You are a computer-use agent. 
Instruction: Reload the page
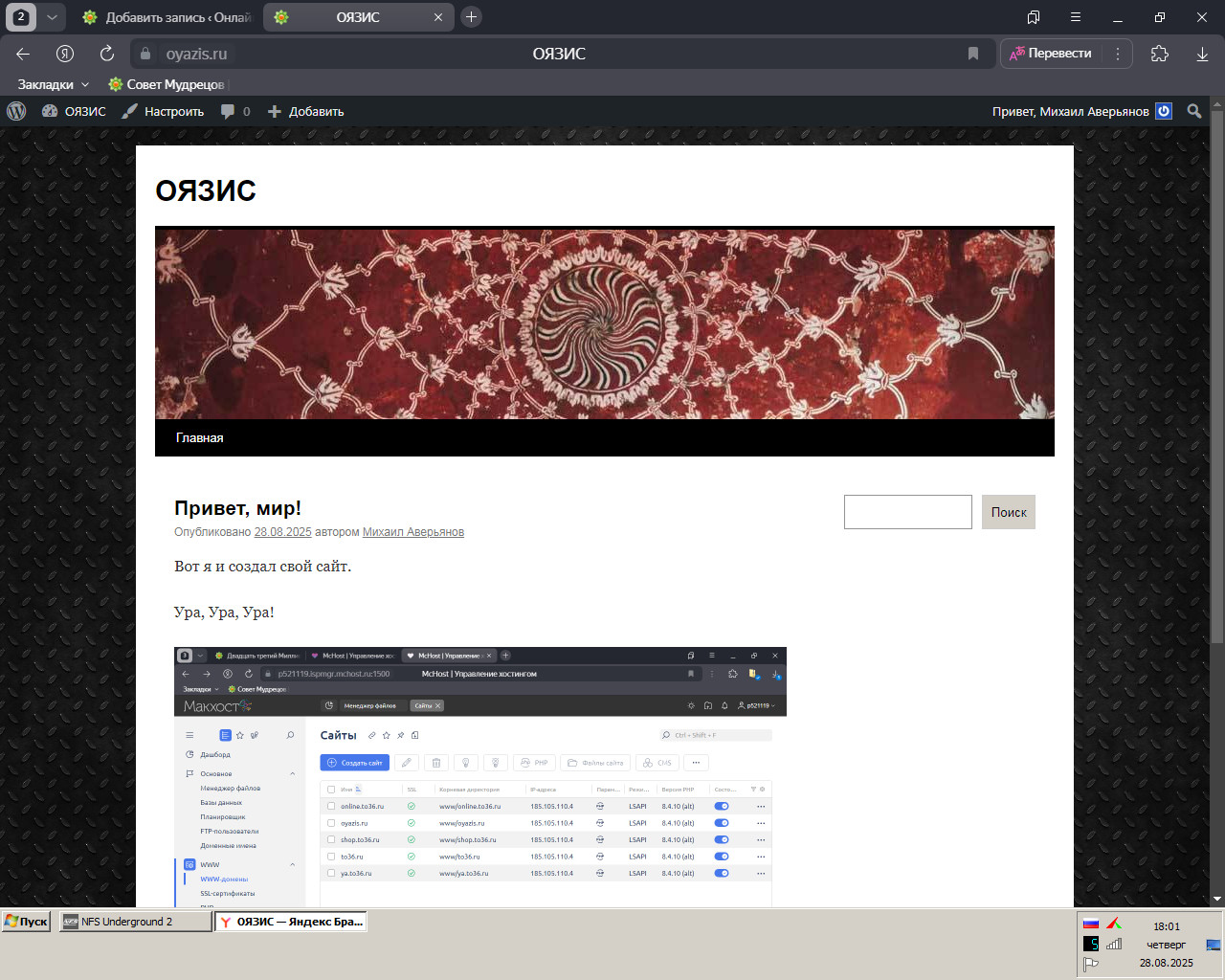coord(107,54)
